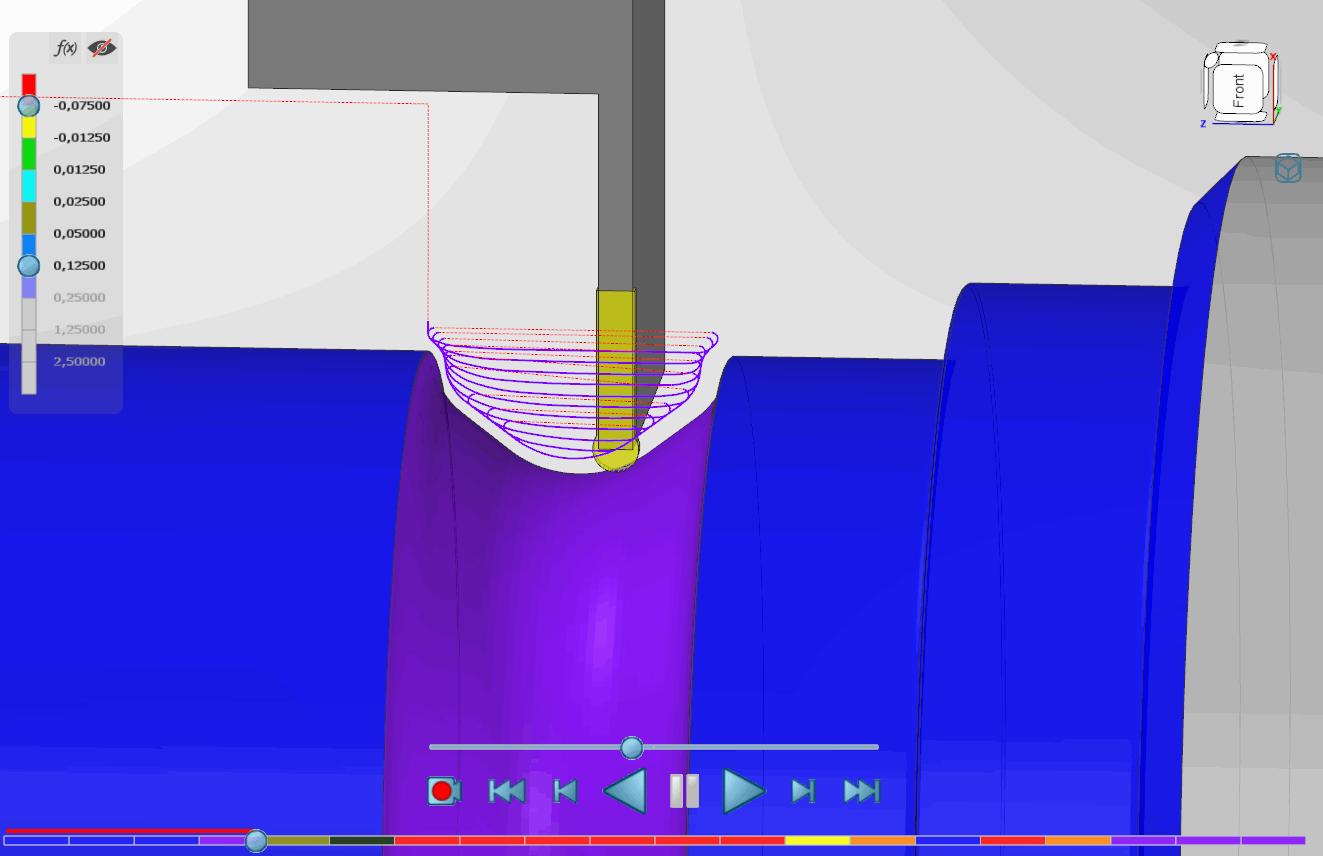The height and width of the screenshot is (856, 1323).
Task: Click the upper deviation handle at -0,07500
Action: [29, 105]
